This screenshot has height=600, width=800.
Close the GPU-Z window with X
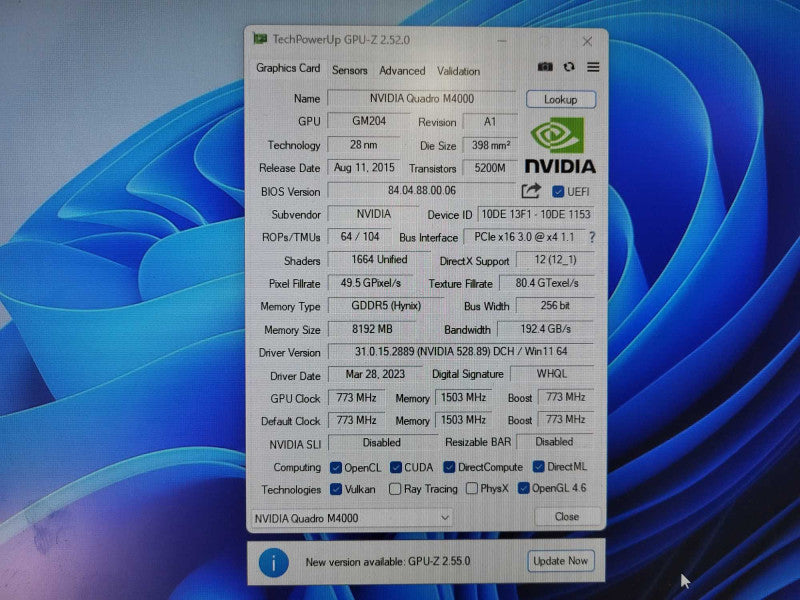(x=587, y=41)
